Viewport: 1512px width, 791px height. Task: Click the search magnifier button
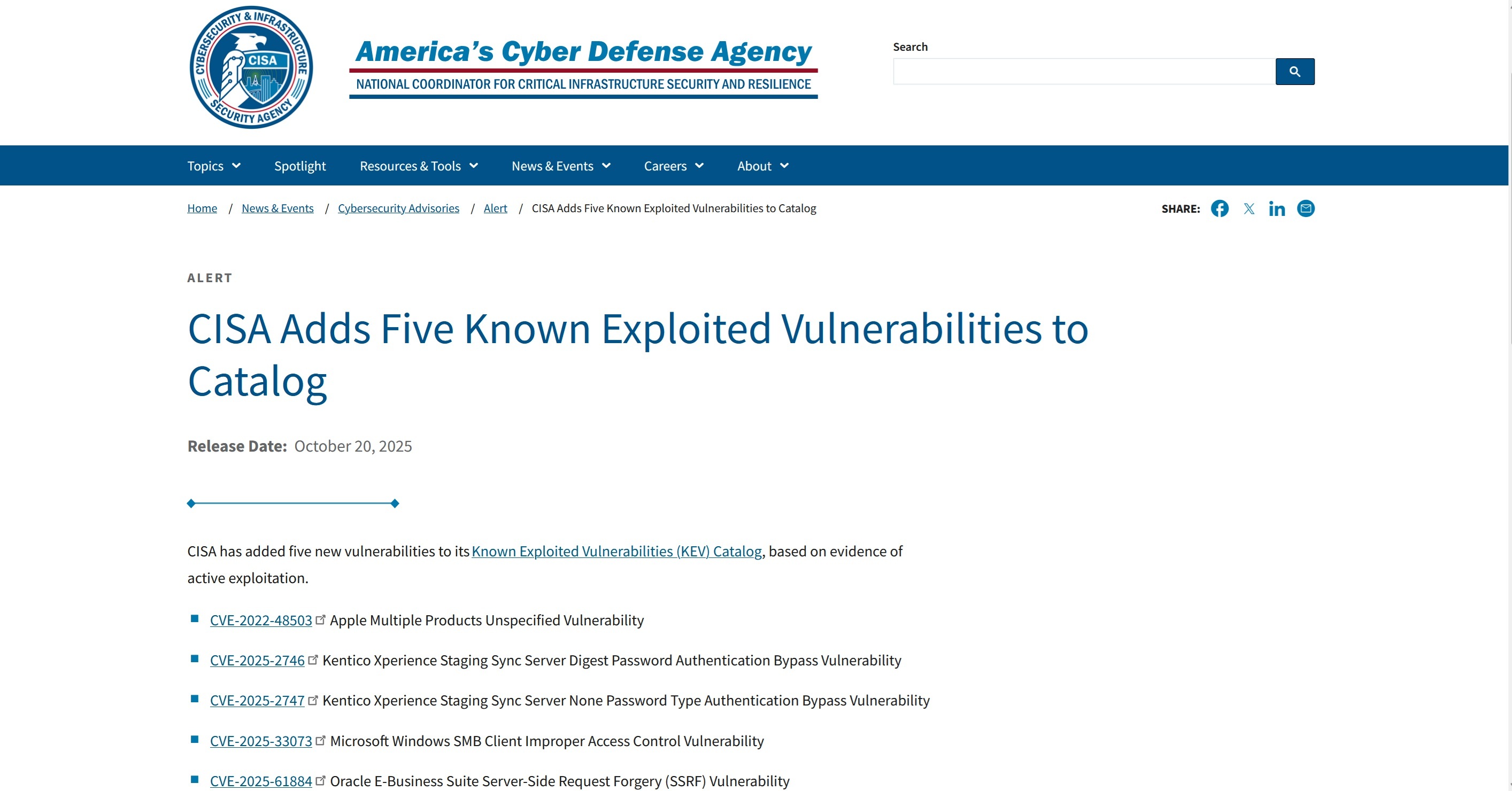1294,72
